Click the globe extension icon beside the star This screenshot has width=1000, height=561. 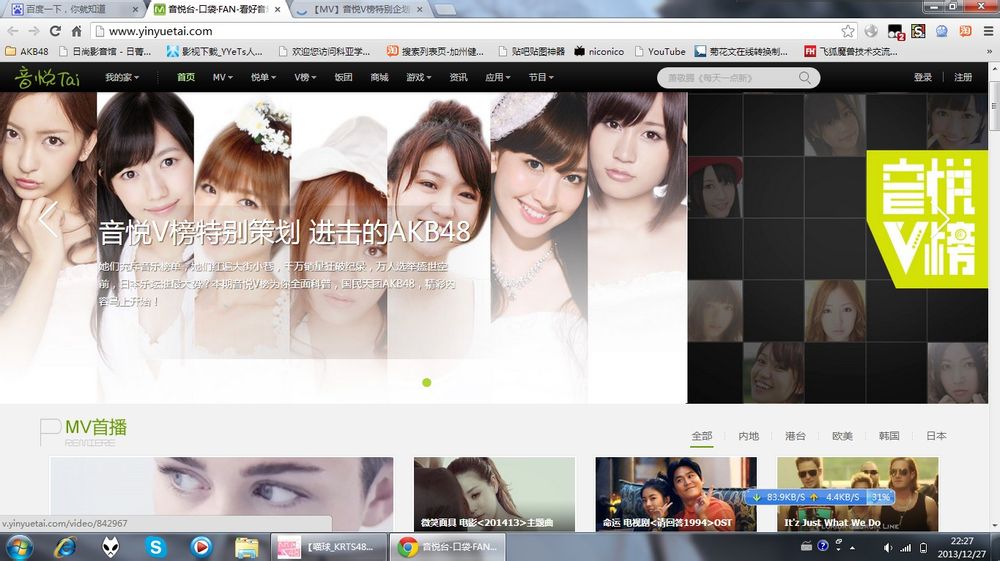coord(871,31)
